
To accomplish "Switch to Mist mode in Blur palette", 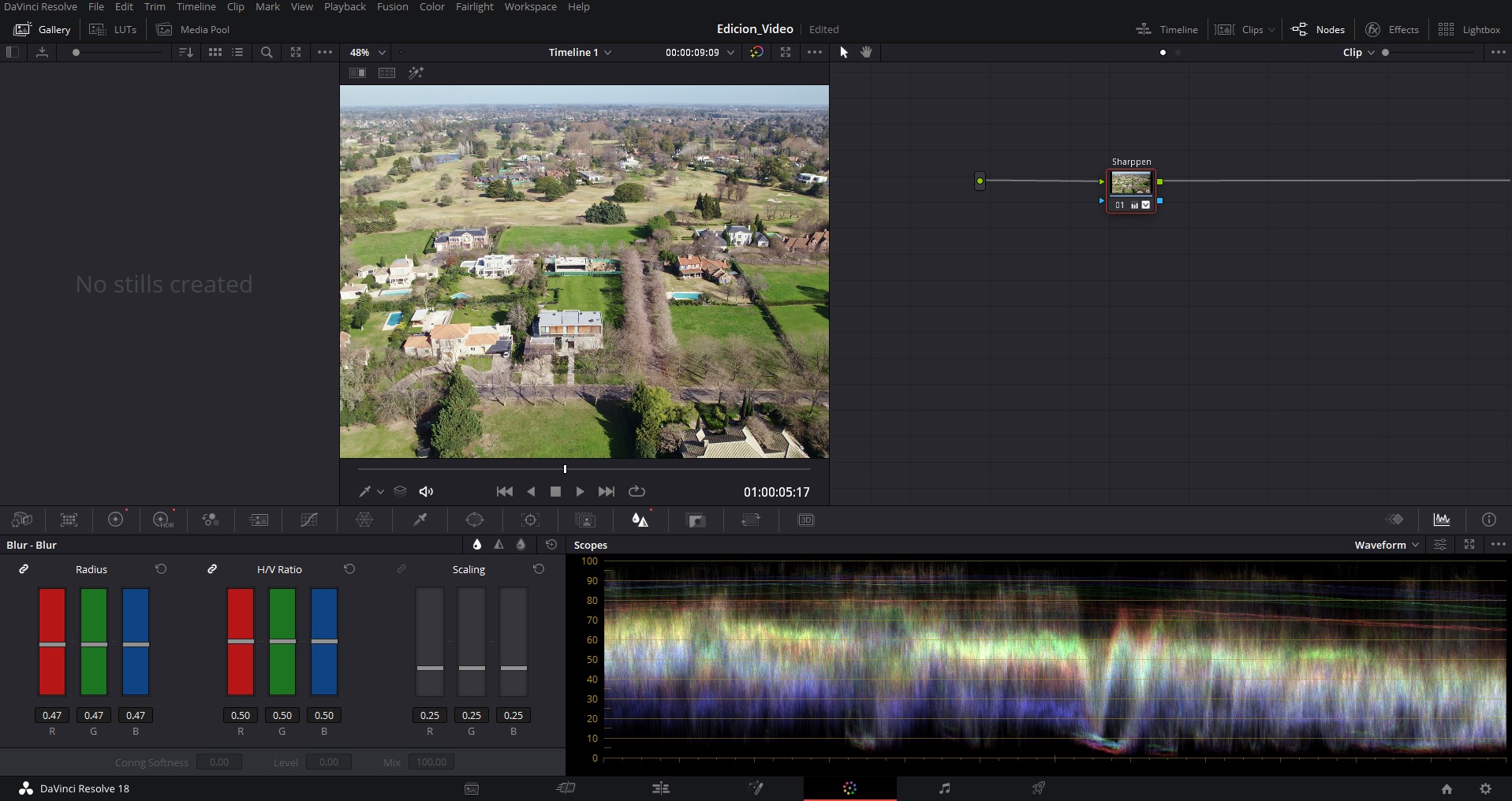I will tap(521, 545).
